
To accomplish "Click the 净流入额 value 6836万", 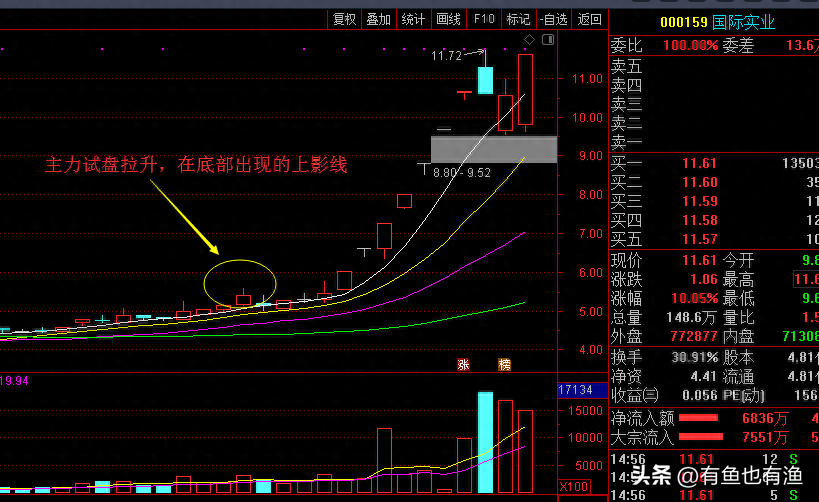I will point(765,418).
